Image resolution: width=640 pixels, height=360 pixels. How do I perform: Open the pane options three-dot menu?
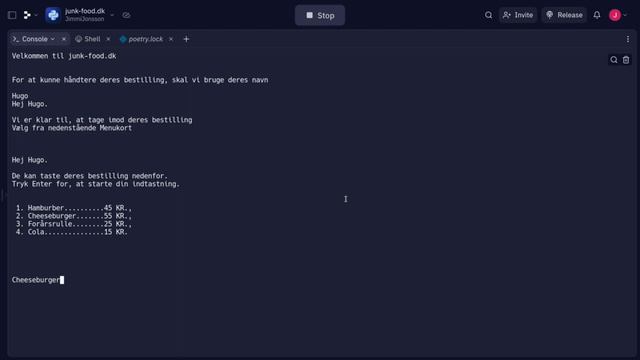(628, 39)
